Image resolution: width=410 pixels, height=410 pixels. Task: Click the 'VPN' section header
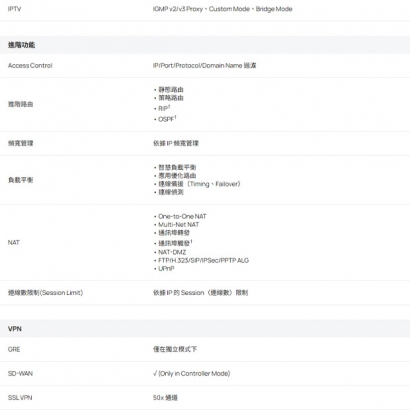pyautogui.click(x=15, y=329)
